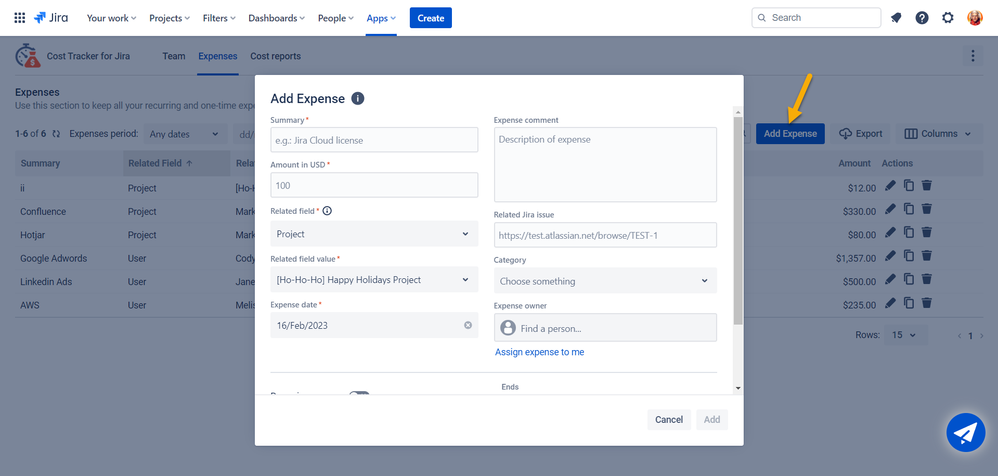Click the Related field info icon
The width and height of the screenshot is (998, 476).
pyautogui.click(x=327, y=211)
